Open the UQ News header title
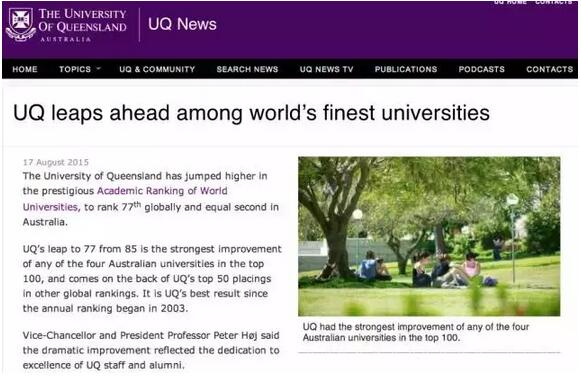The height and width of the screenshot is (377, 581). (x=182, y=24)
